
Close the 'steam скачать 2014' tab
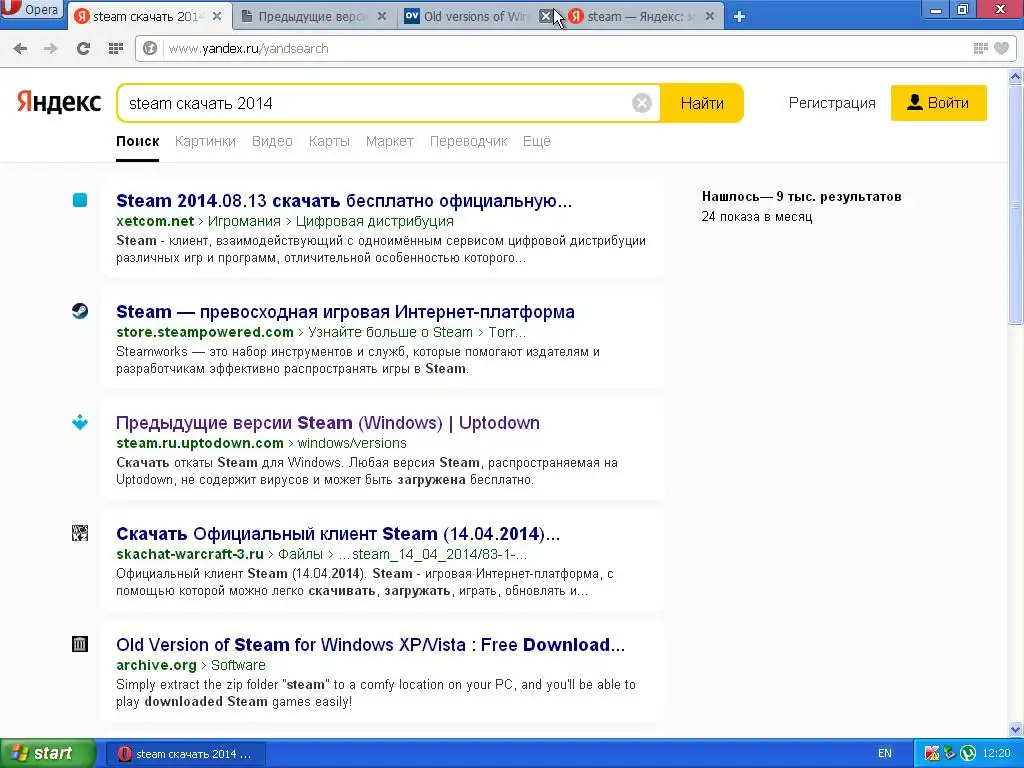coord(217,16)
